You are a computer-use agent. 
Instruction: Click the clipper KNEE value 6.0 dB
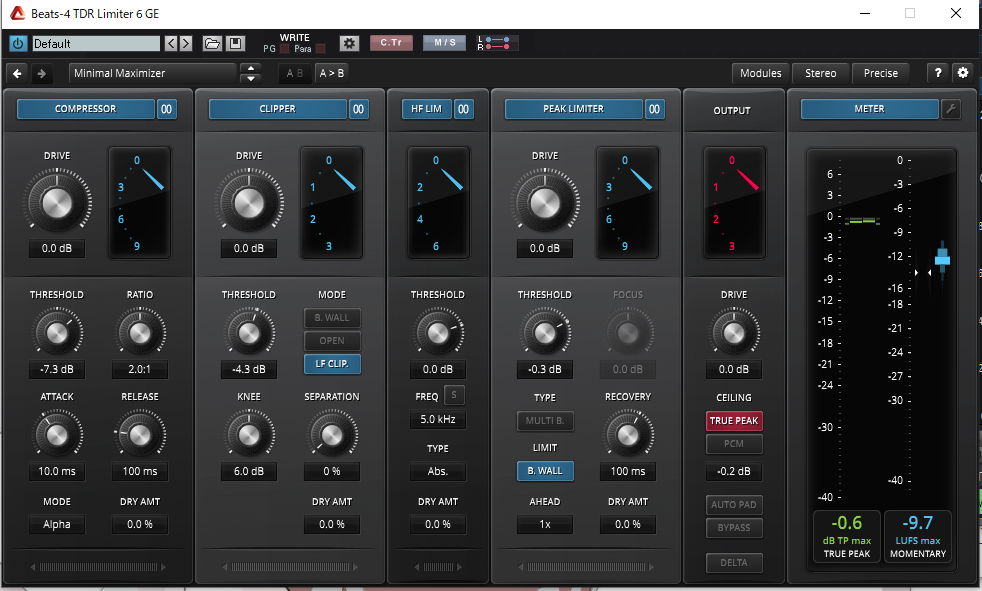pos(249,471)
